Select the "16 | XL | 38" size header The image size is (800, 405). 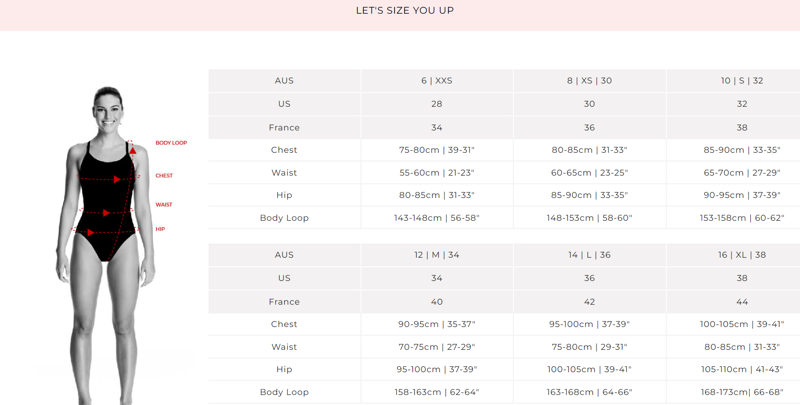pyautogui.click(x=742, y=255)
